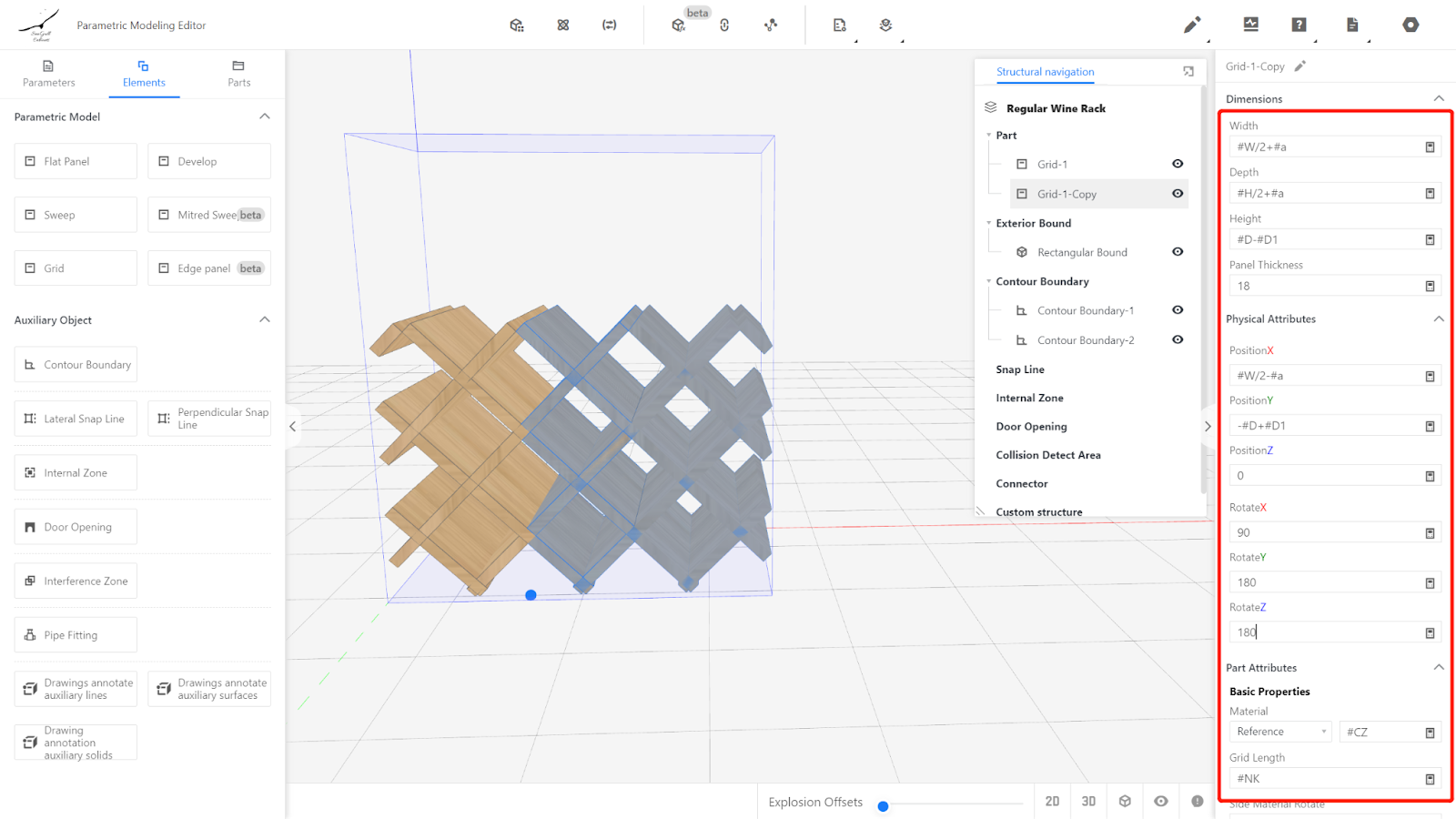Click the hexagon settings icon top right

(x=1410, y=25)
